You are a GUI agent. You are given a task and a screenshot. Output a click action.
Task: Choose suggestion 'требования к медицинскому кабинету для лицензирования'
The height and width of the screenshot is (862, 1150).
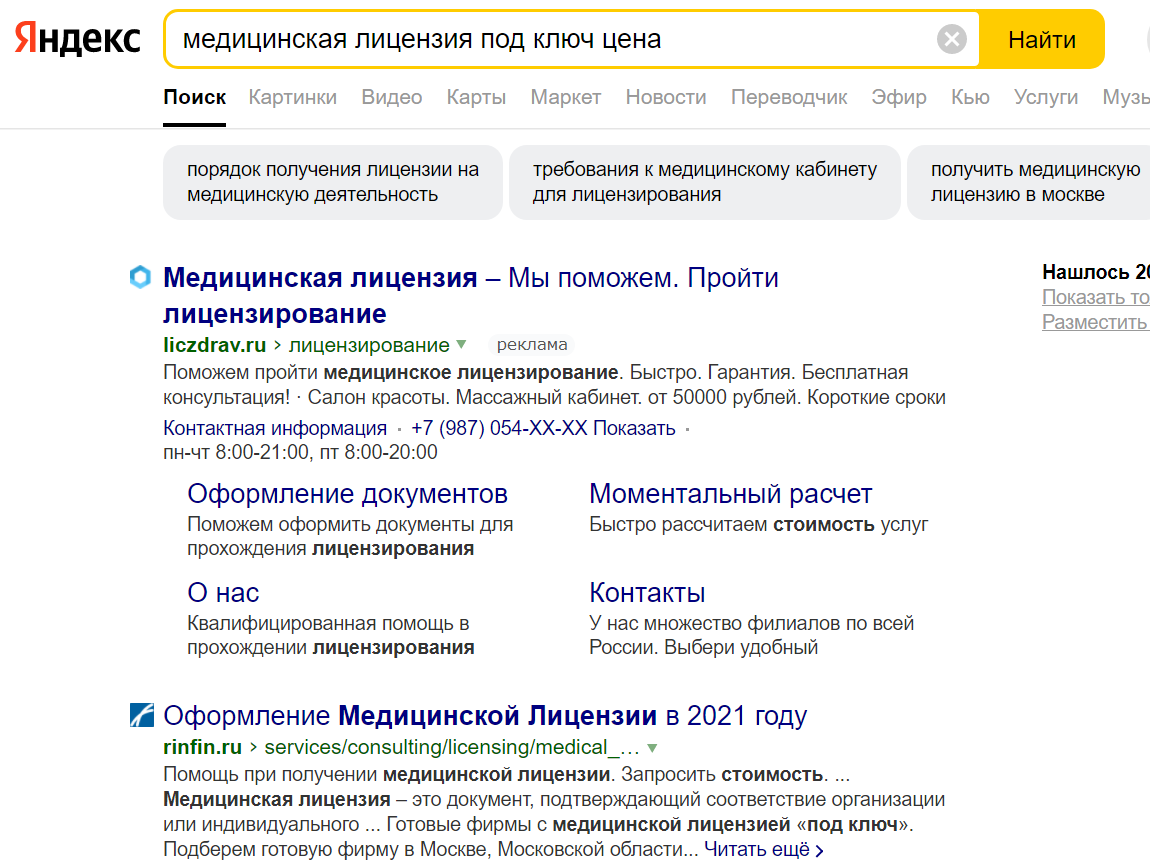coord(704,182)
